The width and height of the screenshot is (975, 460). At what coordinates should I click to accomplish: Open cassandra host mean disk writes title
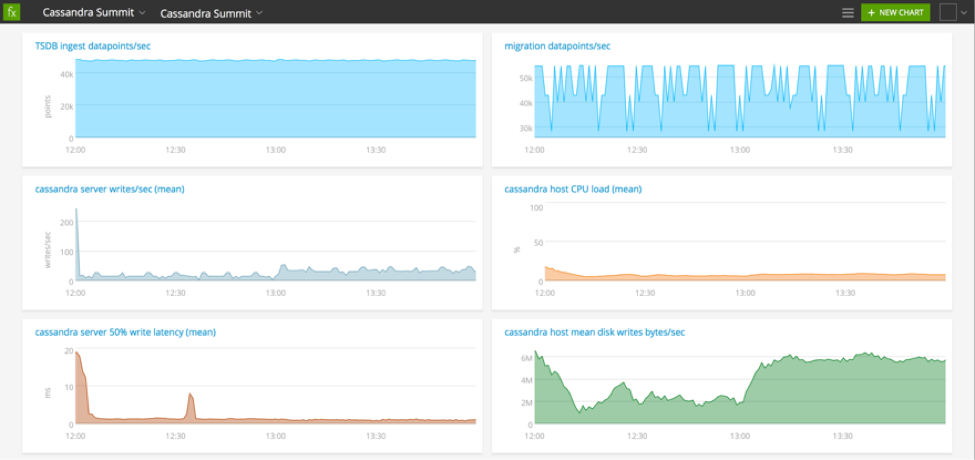[x=594, y=333]
